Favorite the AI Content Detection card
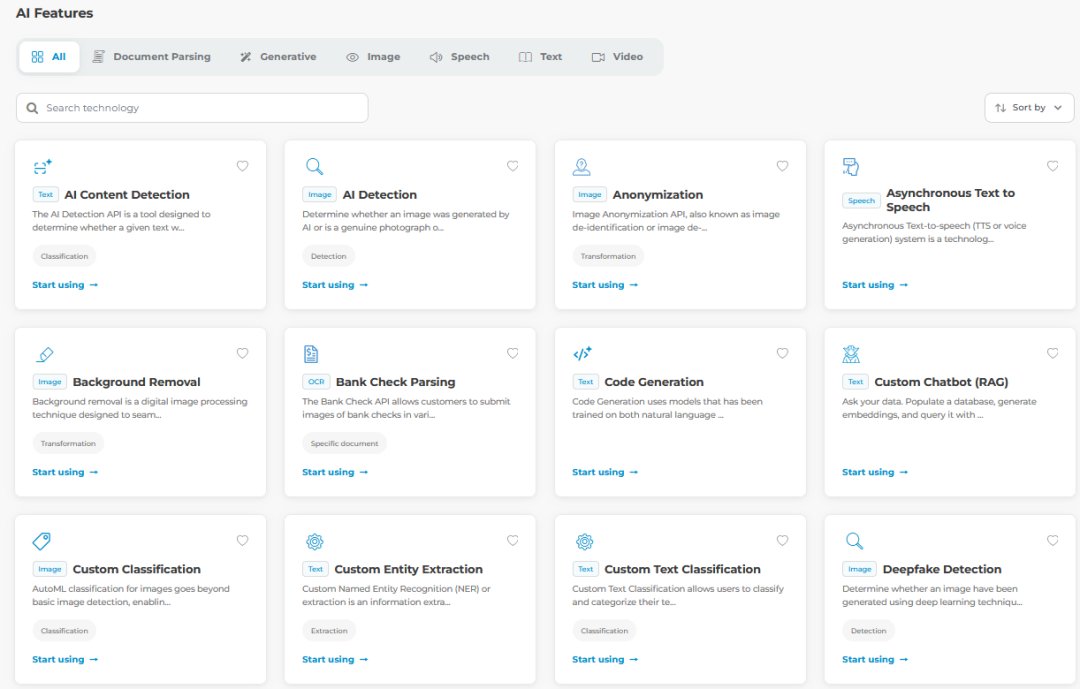This screenshot has height=689, width=1080. [242, 166]
